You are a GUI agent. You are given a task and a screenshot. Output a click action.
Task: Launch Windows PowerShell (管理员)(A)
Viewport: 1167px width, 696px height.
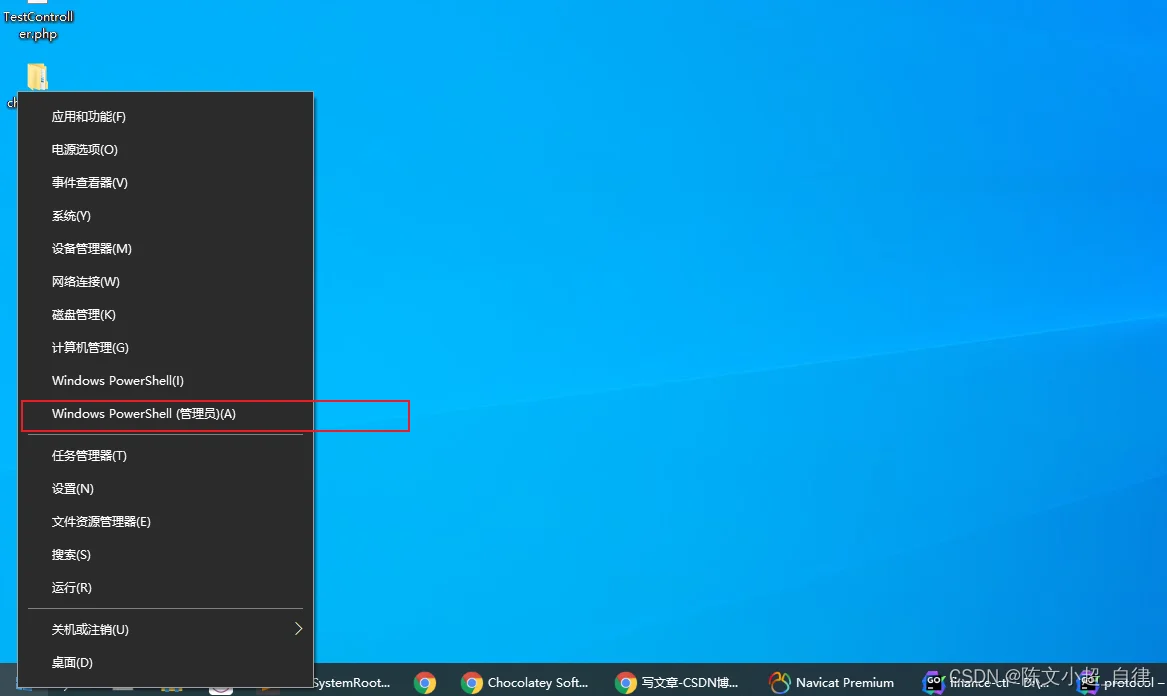point(165,414)
